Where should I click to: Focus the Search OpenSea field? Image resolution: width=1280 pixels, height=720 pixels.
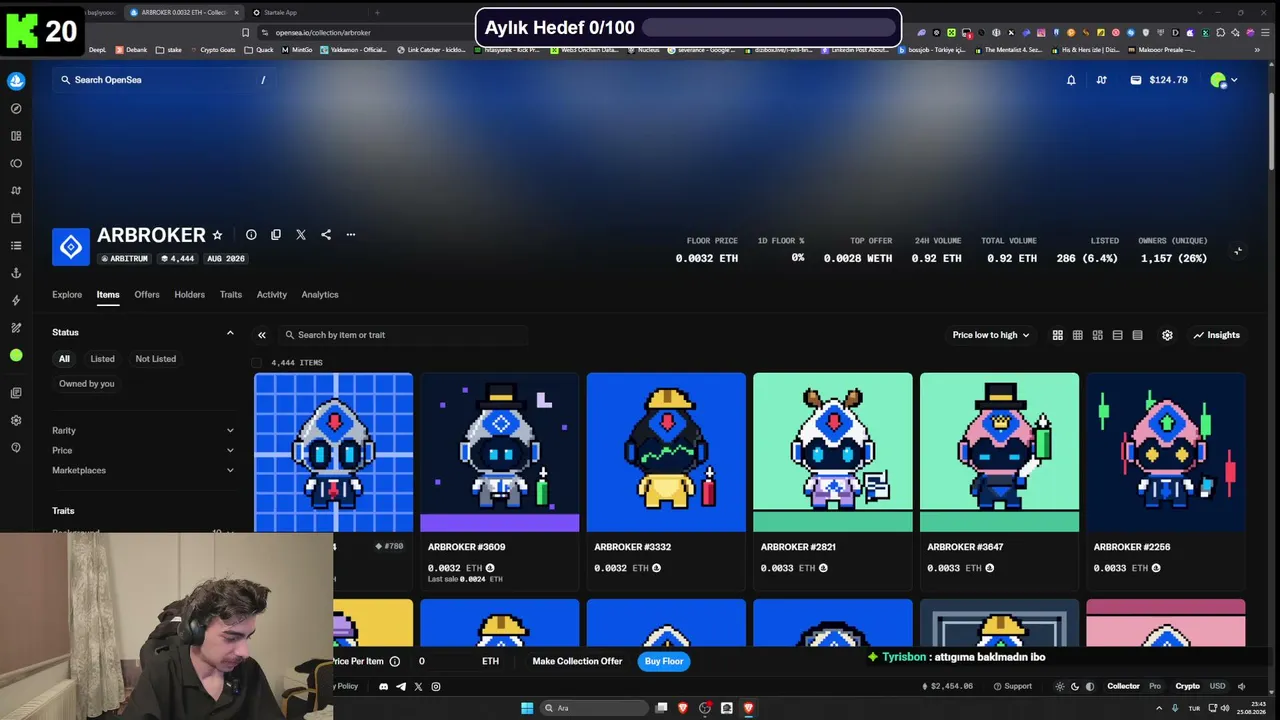point(163,80)
